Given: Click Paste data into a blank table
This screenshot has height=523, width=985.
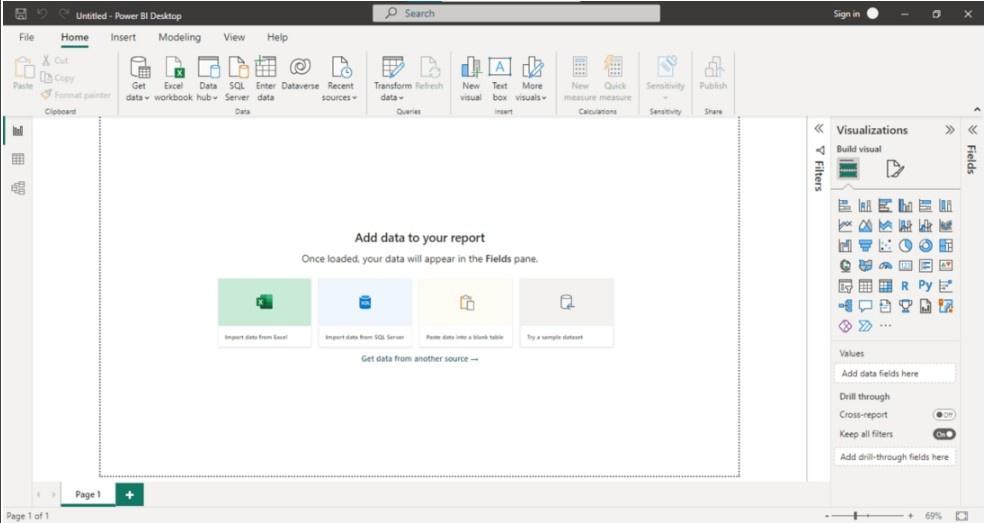Looking at the screenshot, I should 465,312.
